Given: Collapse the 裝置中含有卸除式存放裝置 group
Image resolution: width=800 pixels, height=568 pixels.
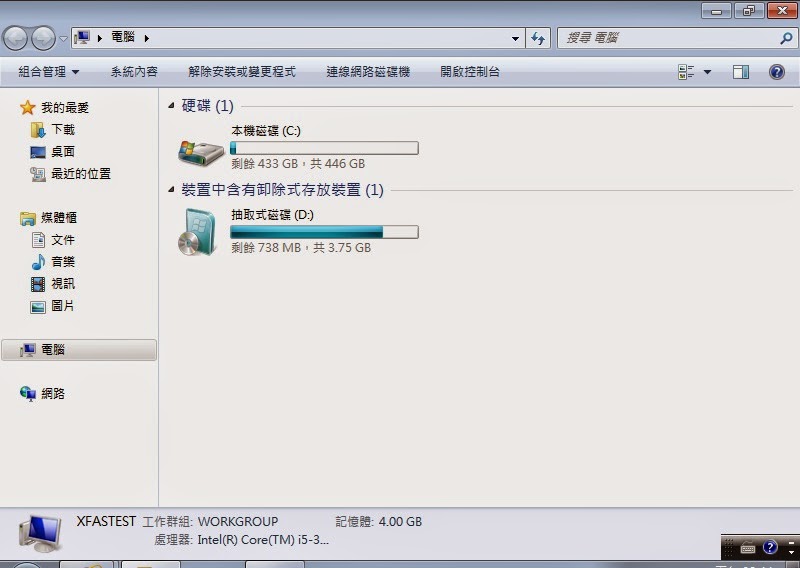Looking at the screenshot, I should click(171, 190).
